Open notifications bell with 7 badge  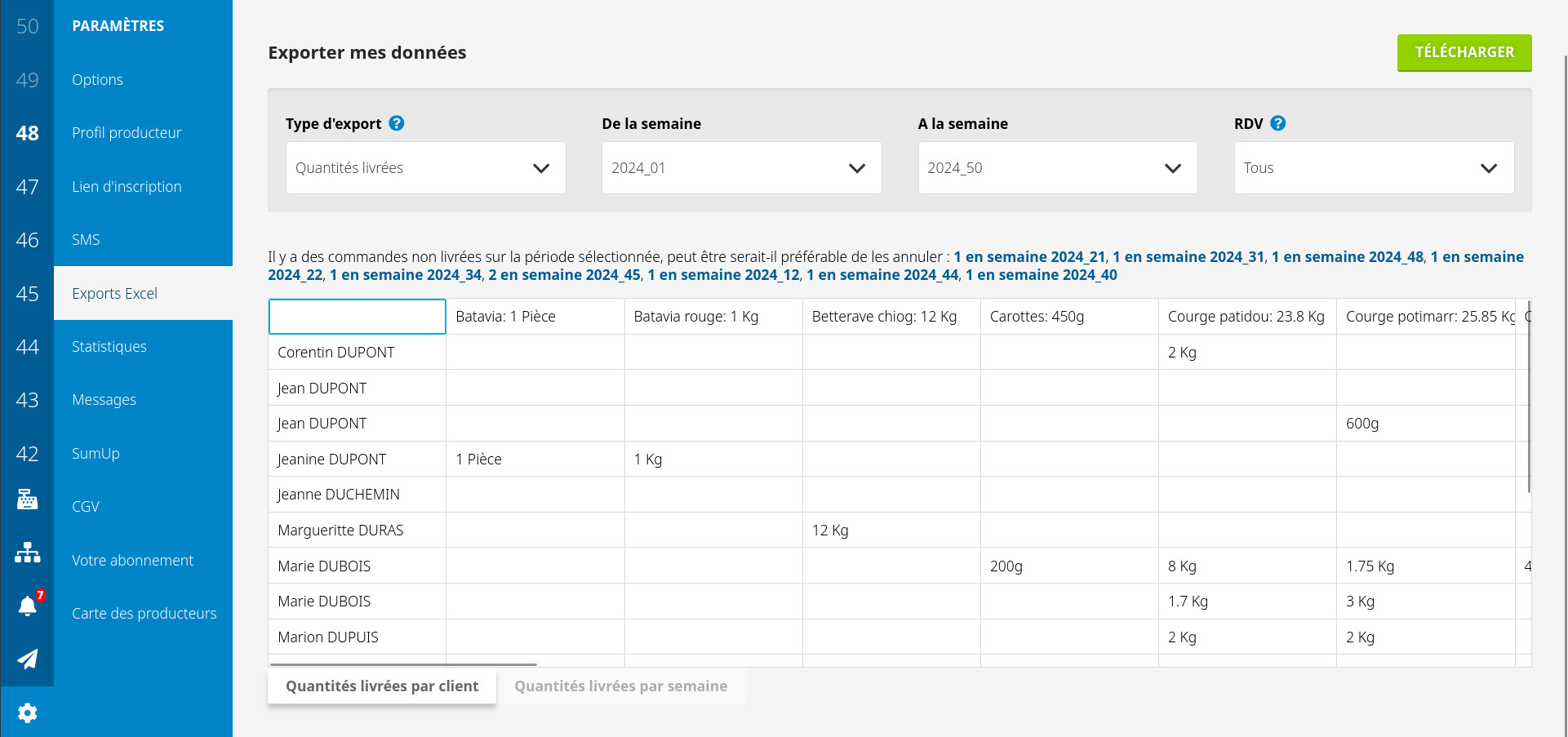click(27, 606)
